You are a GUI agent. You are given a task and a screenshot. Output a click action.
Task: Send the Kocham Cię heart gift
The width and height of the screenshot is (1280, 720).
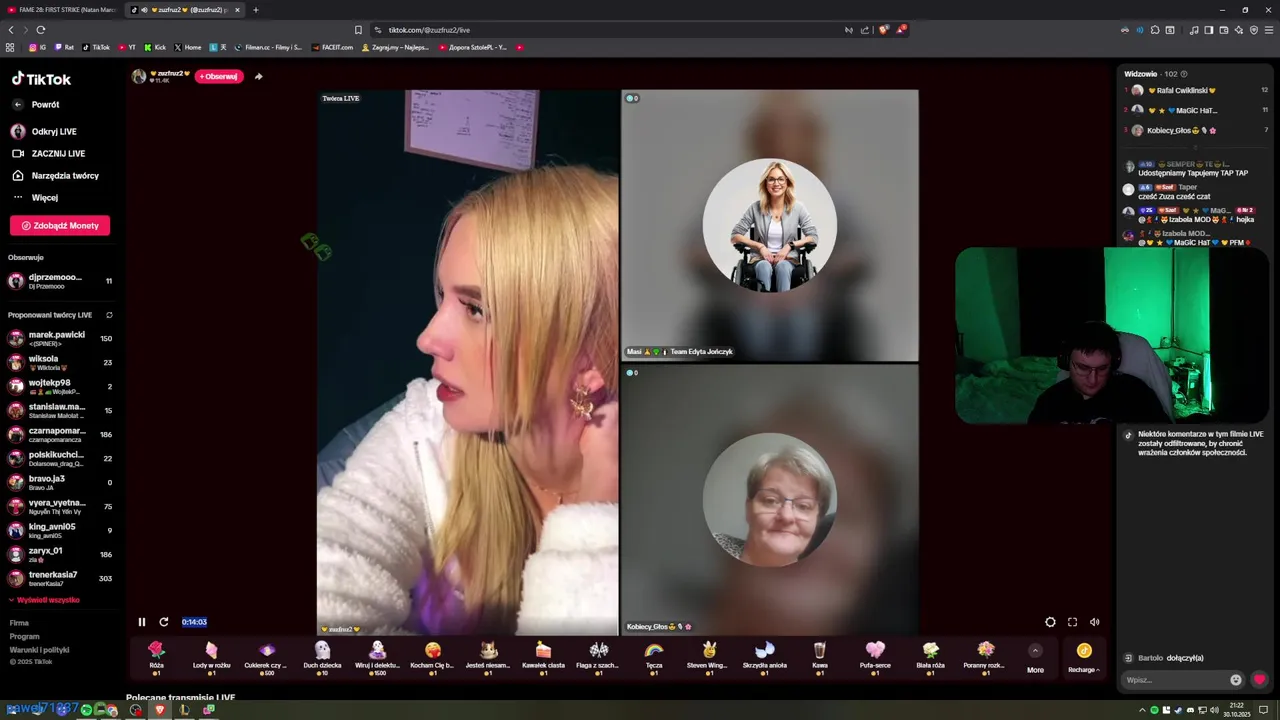433,657
